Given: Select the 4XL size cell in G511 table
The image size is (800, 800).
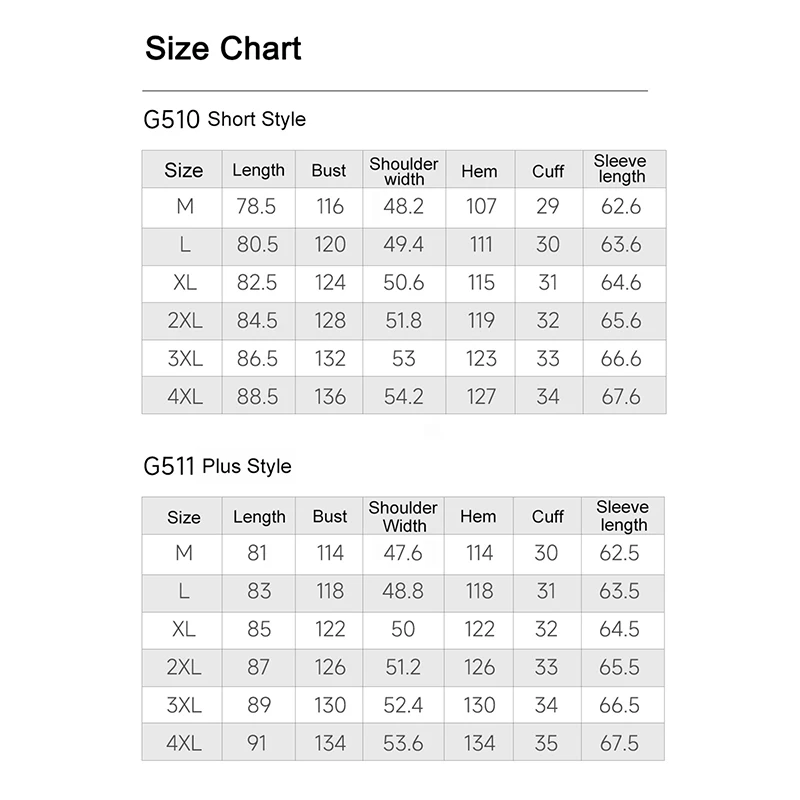Looking at the screenshot, I should (184, 743).
